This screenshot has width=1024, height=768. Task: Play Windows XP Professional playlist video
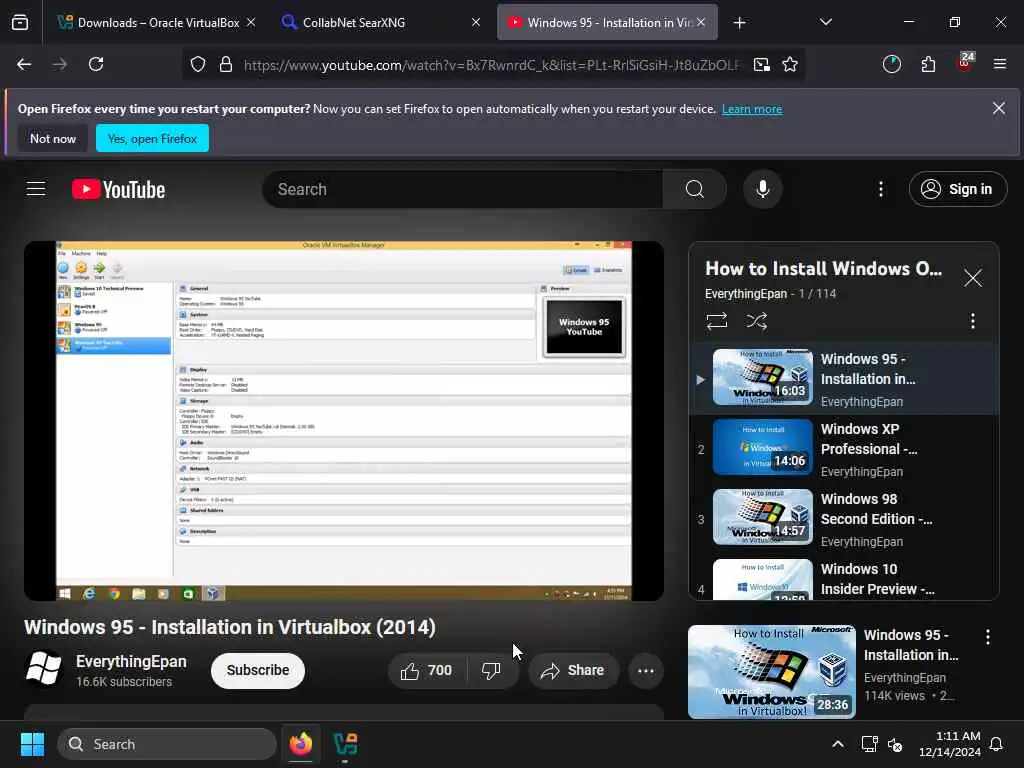click(x=844, y=449)
